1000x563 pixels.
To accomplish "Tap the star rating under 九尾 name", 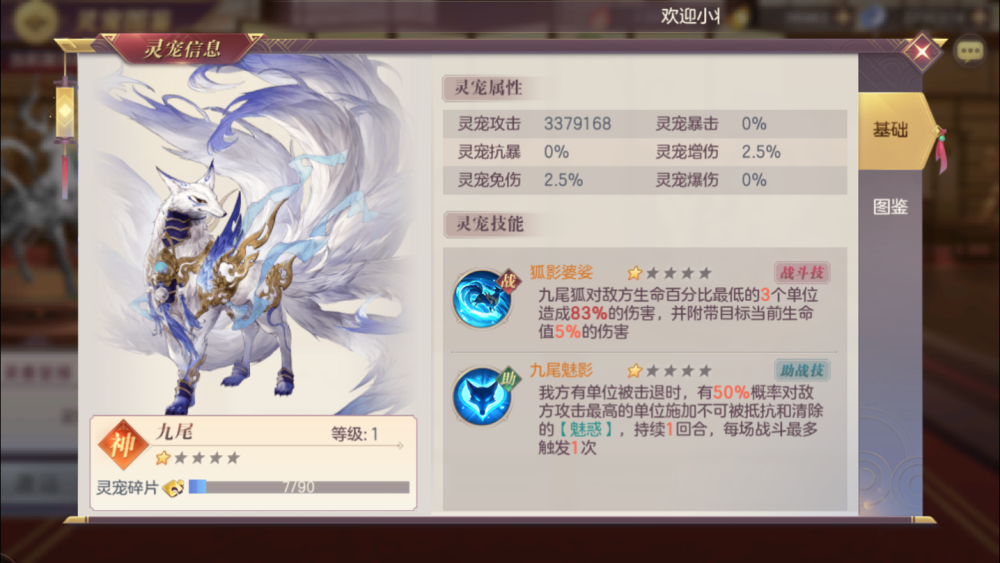I will pyautogui.click(x=198, y=458).
